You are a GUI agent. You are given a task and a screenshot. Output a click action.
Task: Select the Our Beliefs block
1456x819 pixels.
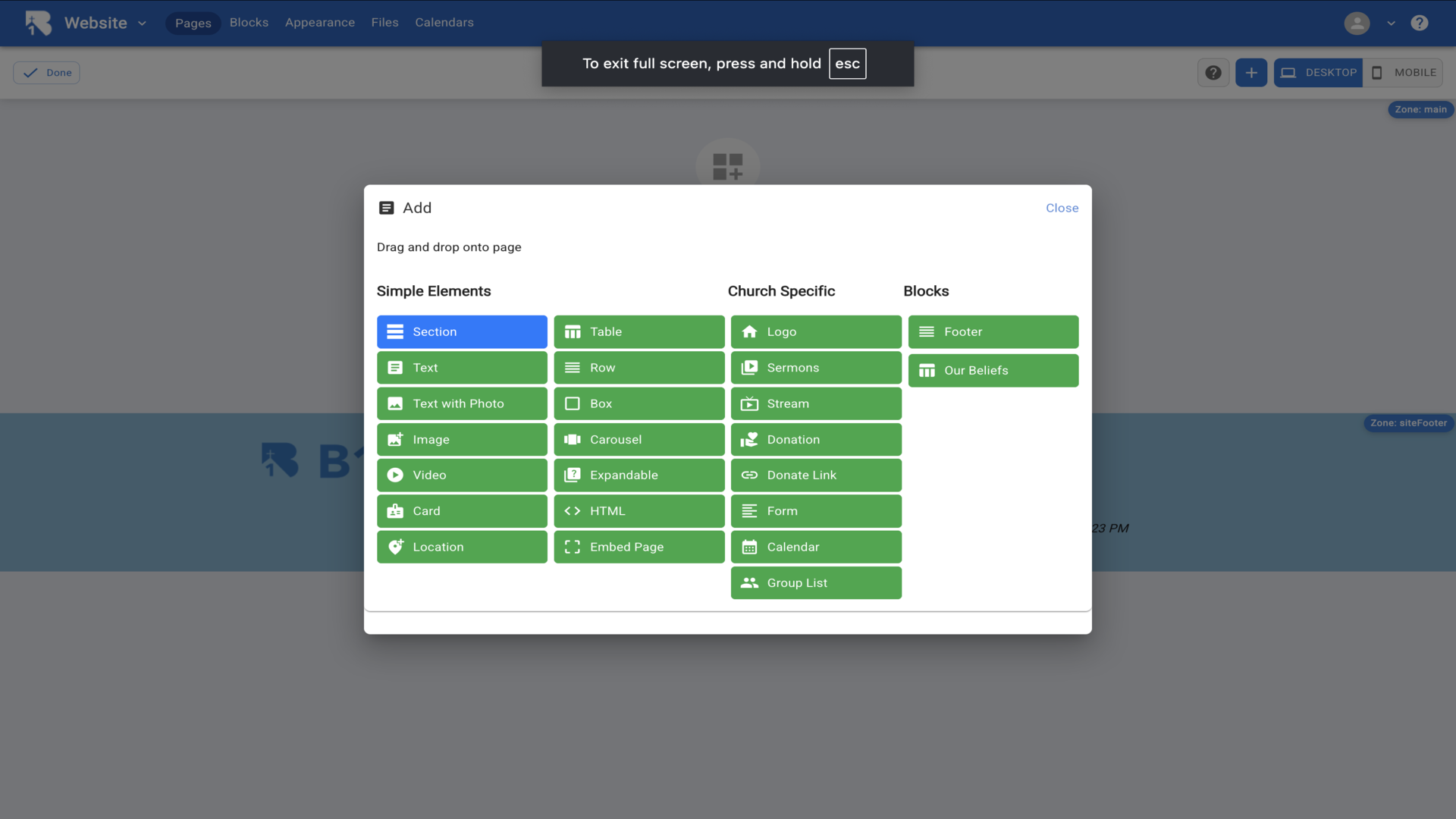pos(993,370)
